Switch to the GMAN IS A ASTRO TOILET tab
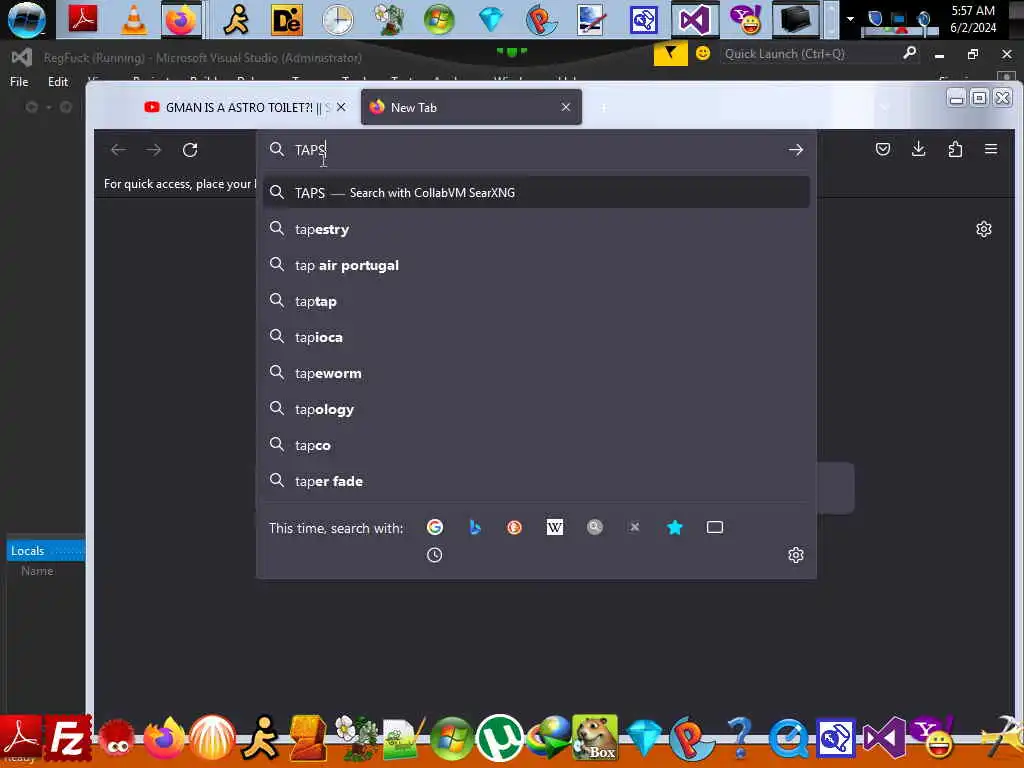This screenshot has height=768, width=1024. (238, 107)
